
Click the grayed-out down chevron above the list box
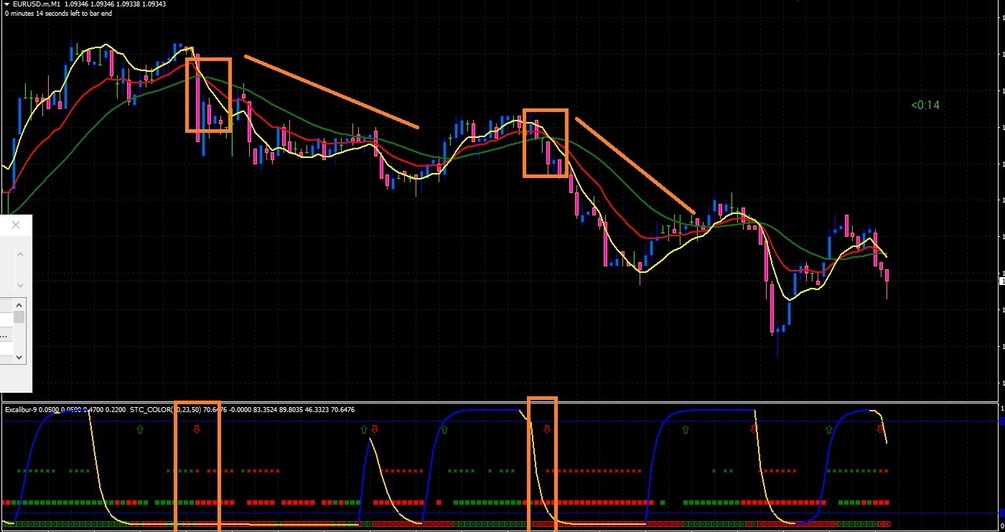point(20,285)
